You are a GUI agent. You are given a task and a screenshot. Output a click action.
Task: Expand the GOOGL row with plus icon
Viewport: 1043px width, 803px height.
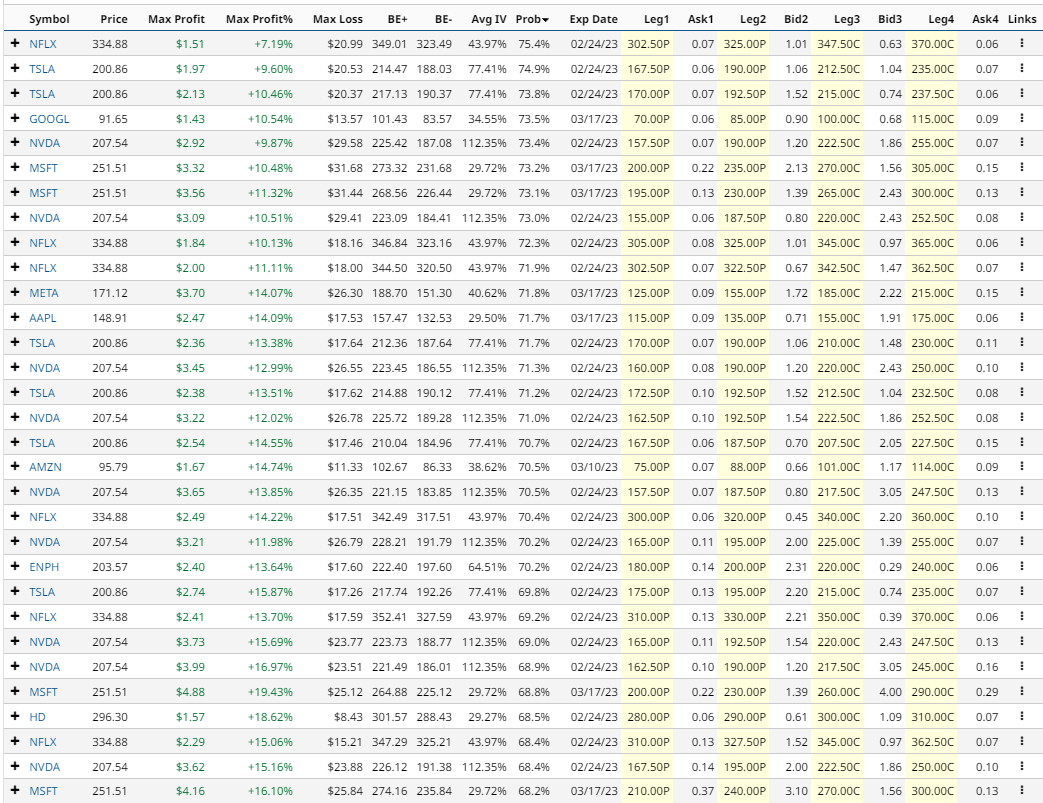point(15,118)
